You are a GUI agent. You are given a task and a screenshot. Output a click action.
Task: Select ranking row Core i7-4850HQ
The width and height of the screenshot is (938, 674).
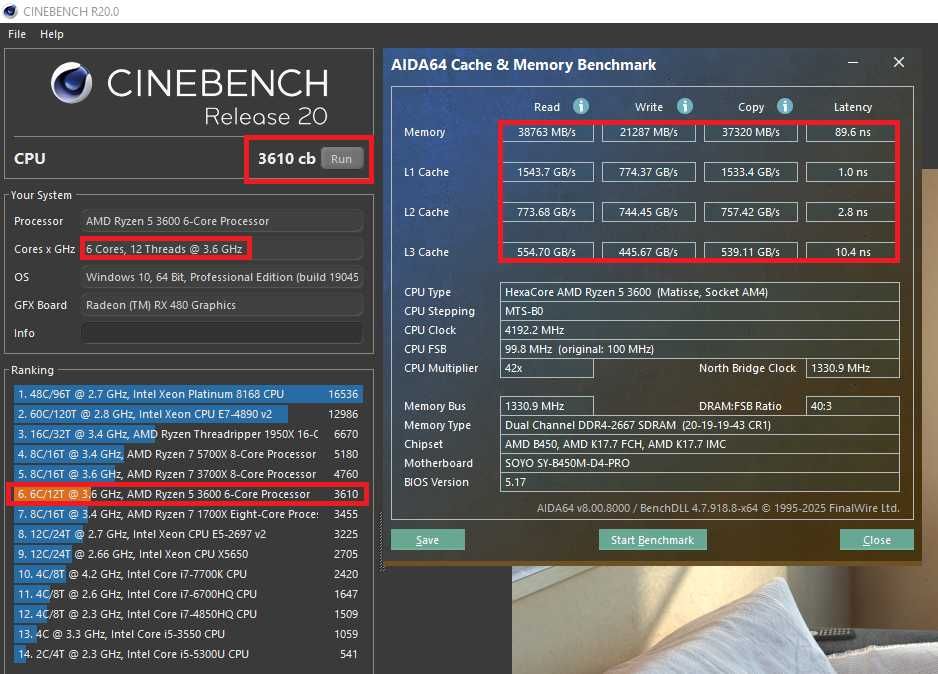[x=188, y=614]
